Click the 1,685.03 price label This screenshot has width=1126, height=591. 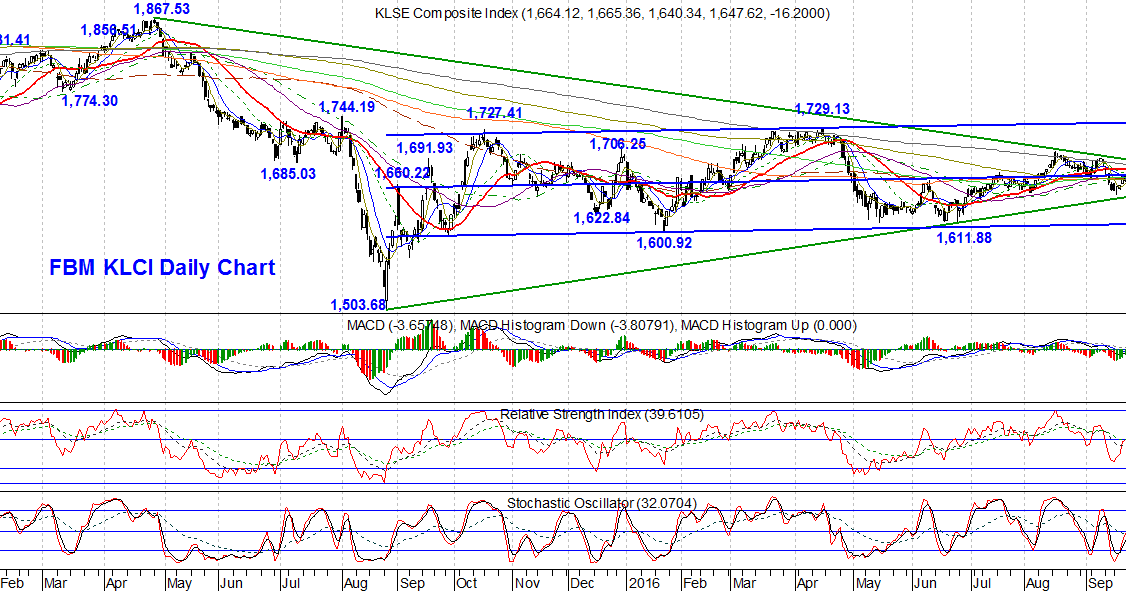(x=288, y=174)
